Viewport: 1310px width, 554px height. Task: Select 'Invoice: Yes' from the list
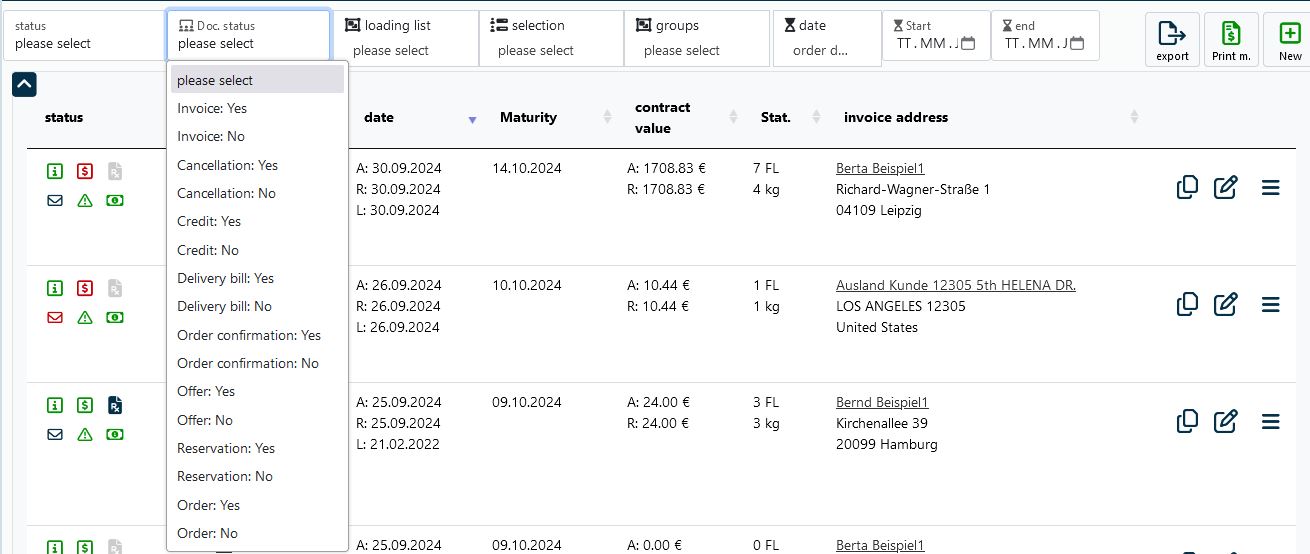tap(212, 108)
